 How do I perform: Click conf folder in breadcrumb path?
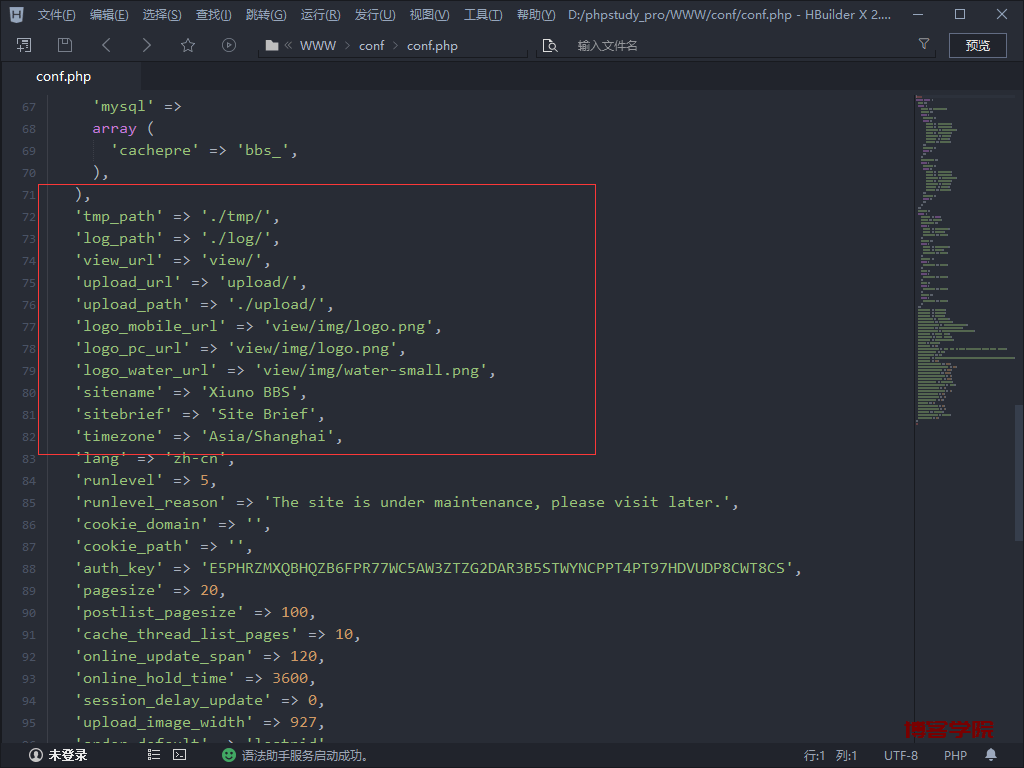tap(372, 46)
